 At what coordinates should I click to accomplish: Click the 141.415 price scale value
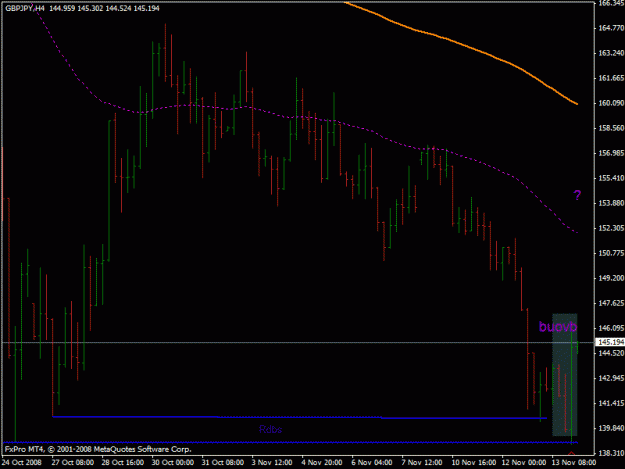[x=611, y=403]
